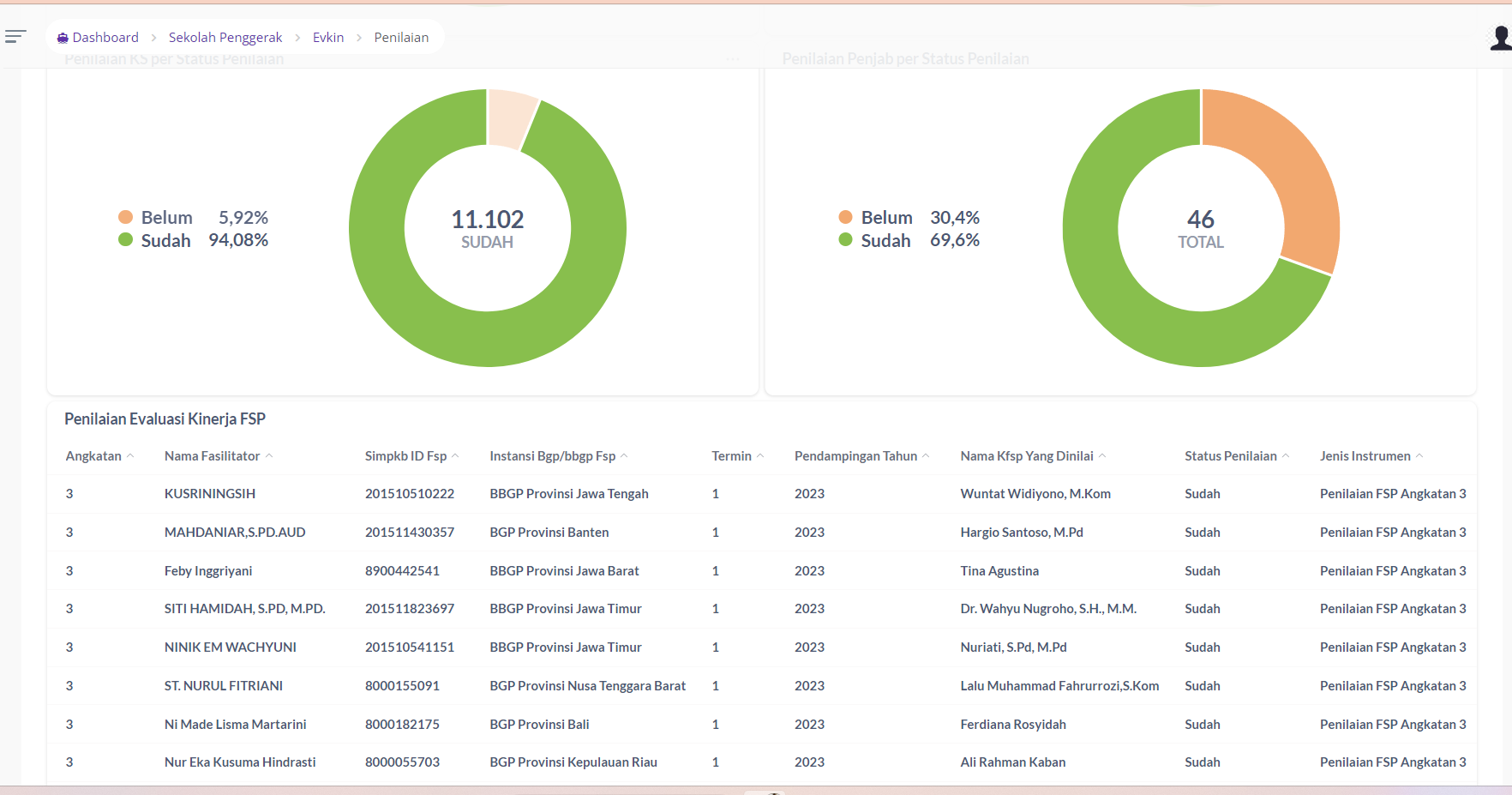This screenshot has height=795, width=1512.
Task: Navigate to Evkin breadcrumb
Action: coord(328,38)
